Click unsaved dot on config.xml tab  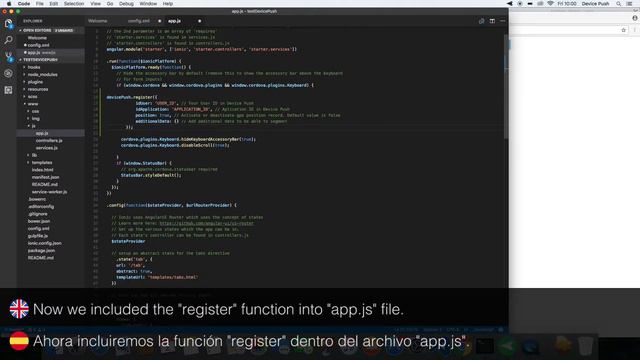160,21
